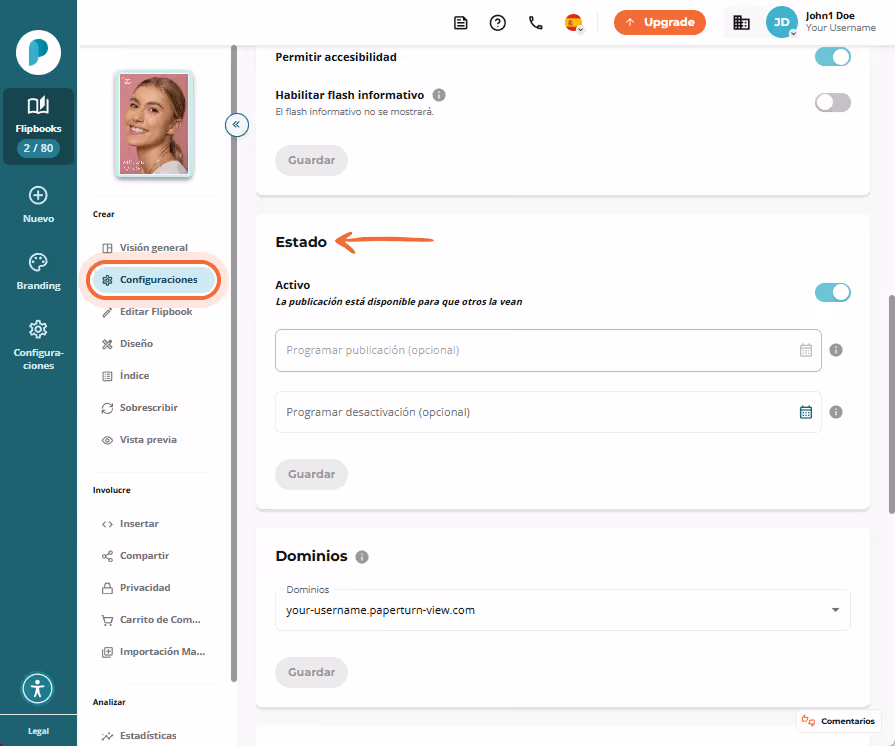Screen dimensions: 895x746
Task: Show info next to Dominios heading
Action: tap(362, 557)
